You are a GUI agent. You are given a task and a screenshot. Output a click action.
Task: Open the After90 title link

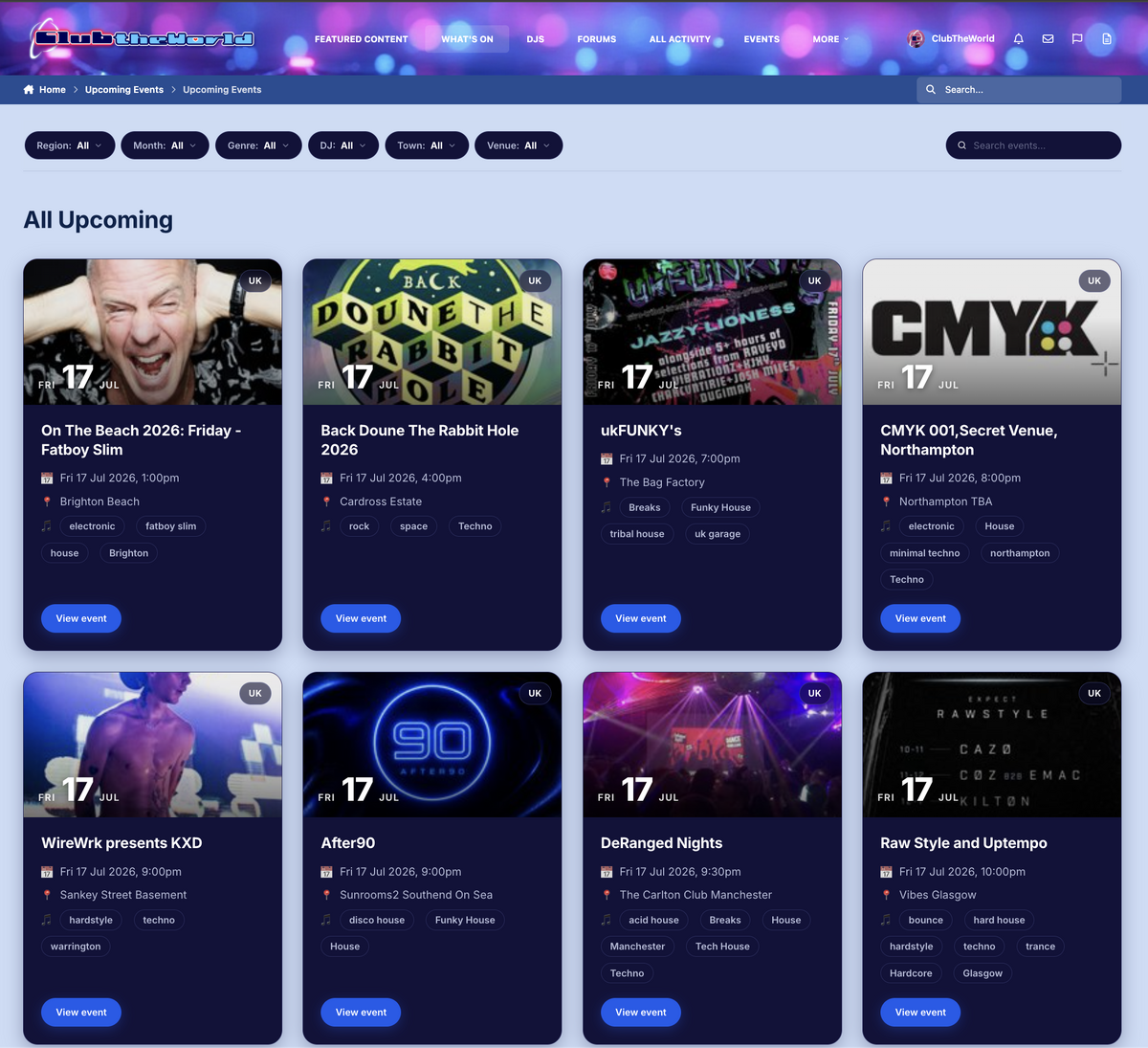(348, 843)
